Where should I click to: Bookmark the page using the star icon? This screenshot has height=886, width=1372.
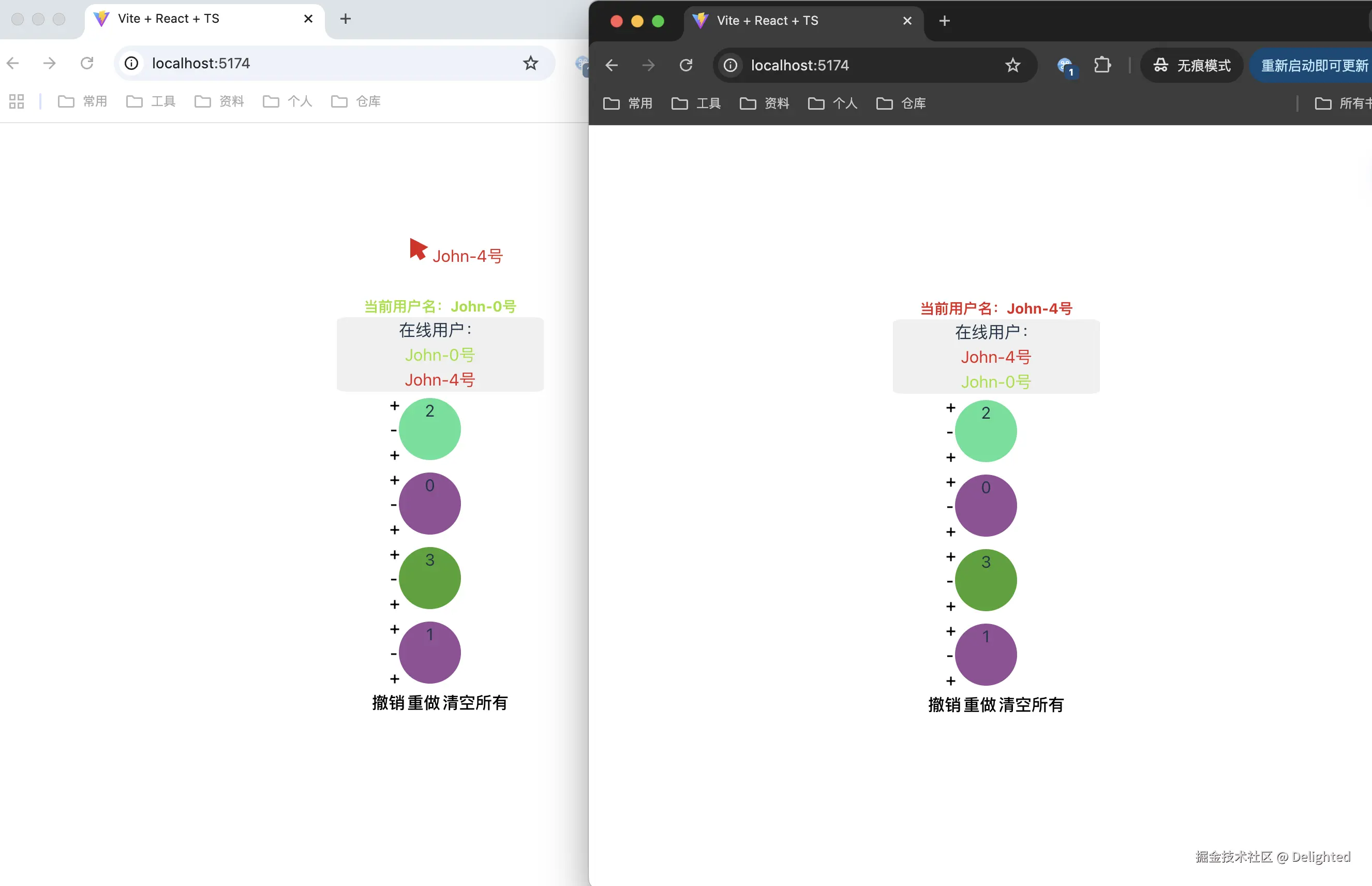(x=530, y=63)
